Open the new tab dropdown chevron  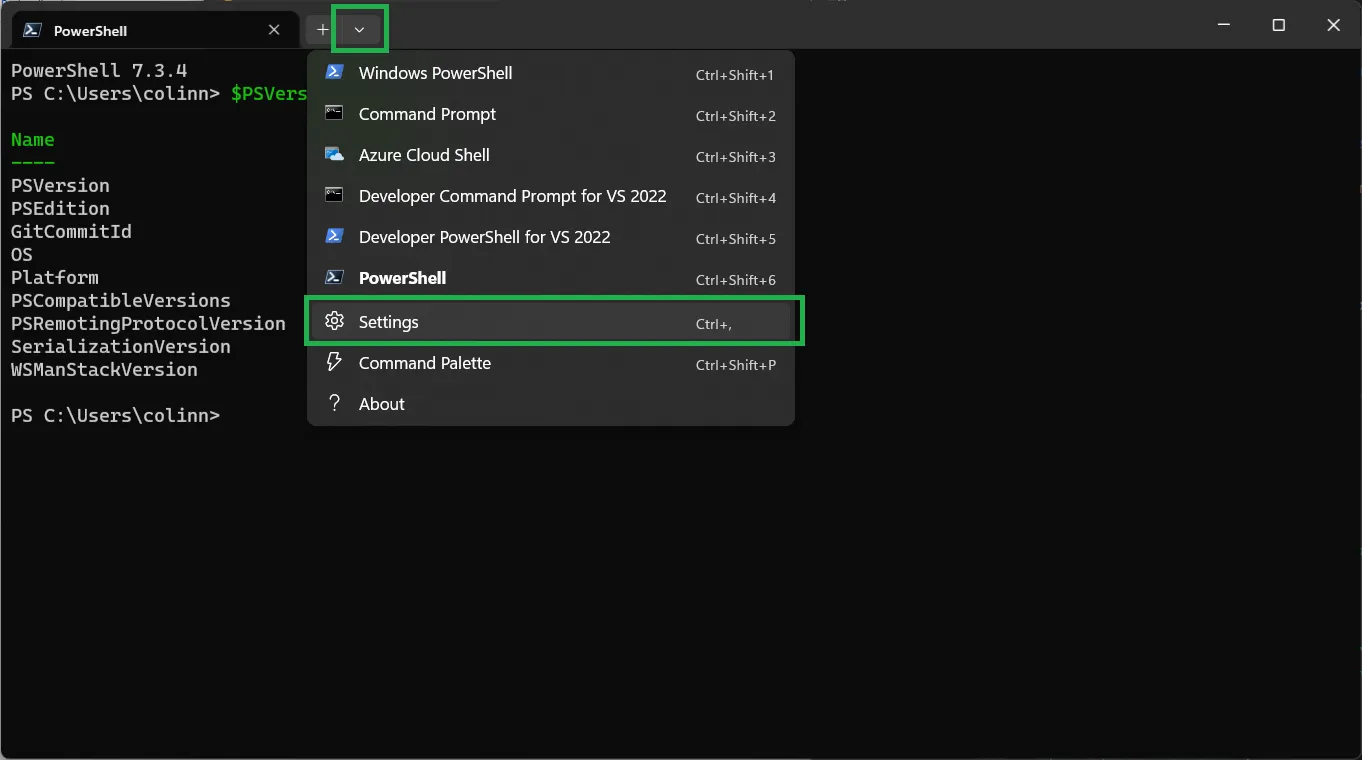point(358,29)
